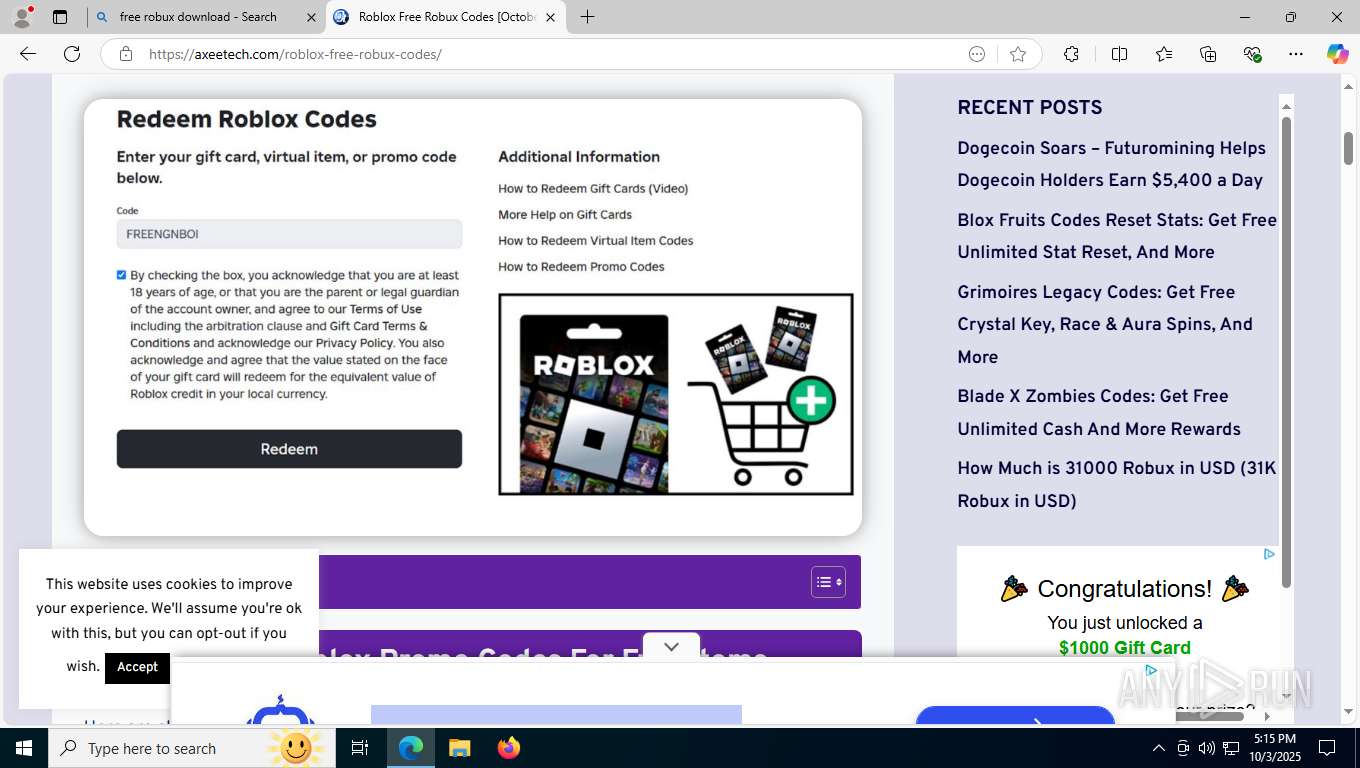
Task: Close the Roblox Free Robux Codes tab
Action: [x=550, y=17]
